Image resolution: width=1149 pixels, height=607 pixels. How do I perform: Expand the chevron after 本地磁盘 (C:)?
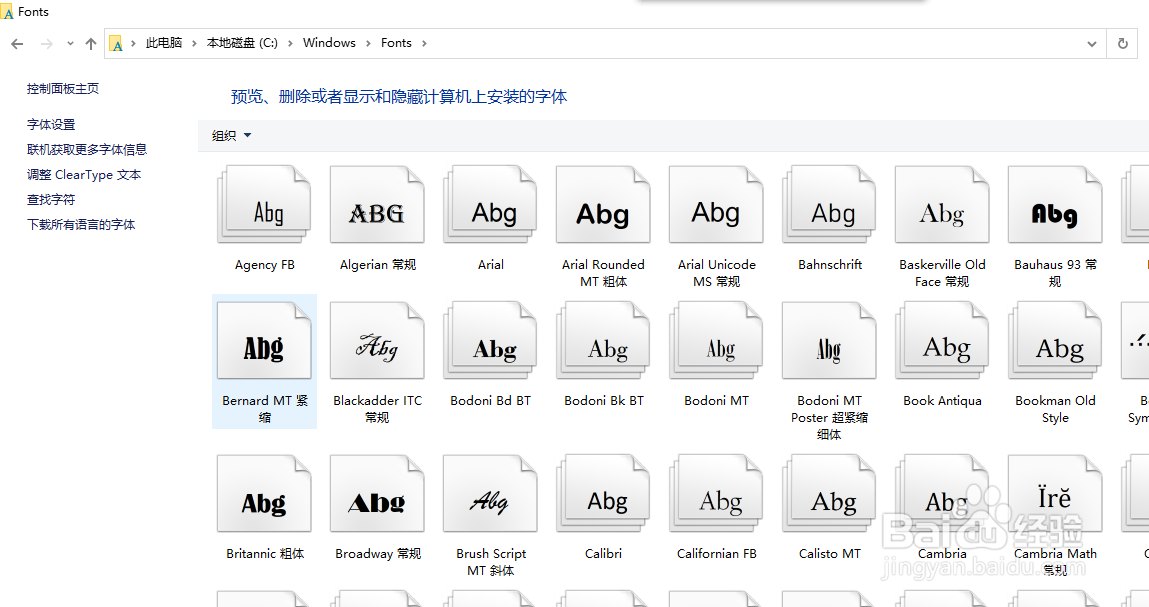tap(290, 43)
